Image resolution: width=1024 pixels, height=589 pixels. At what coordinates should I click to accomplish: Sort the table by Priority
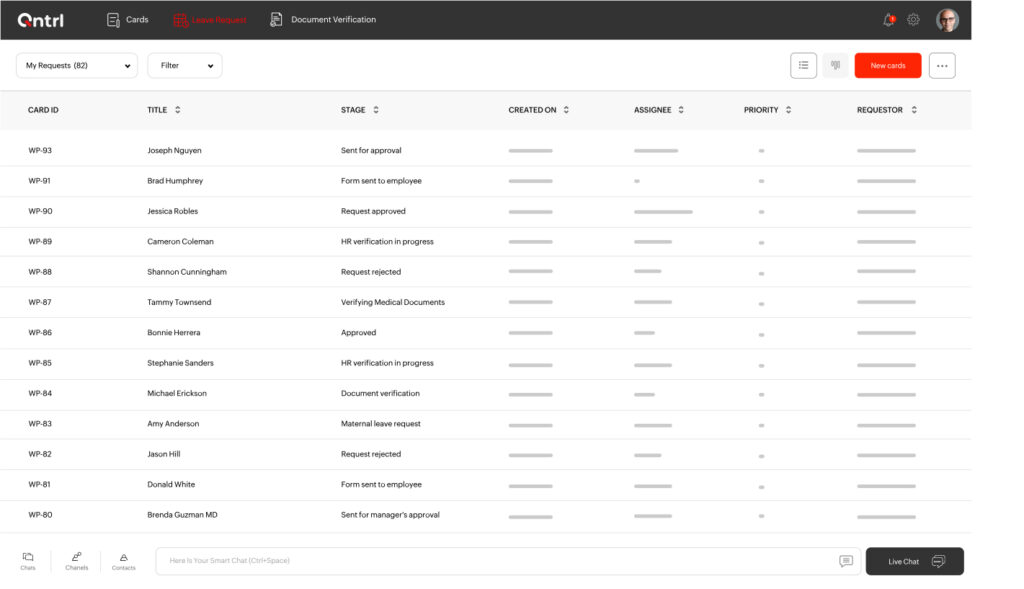(790, 110)
